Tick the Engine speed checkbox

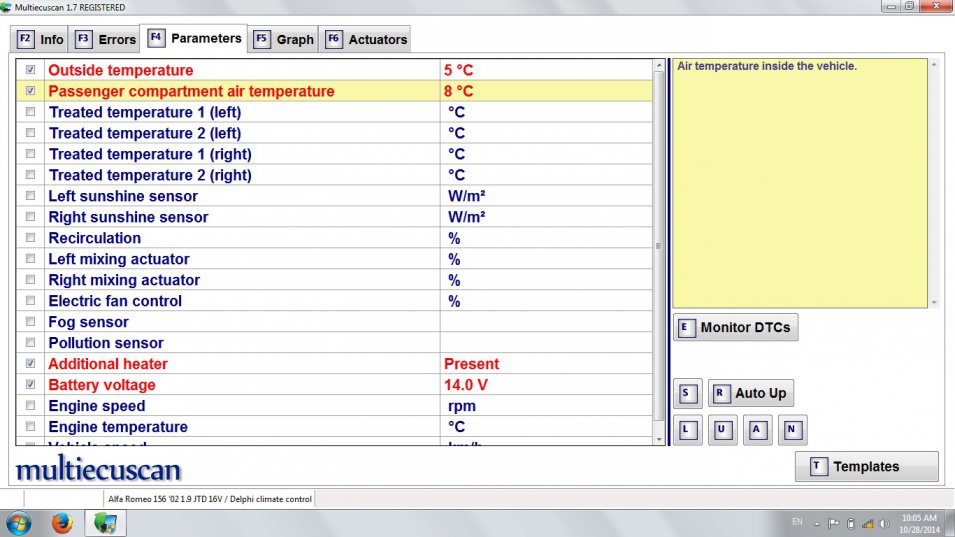pos(30,406)
